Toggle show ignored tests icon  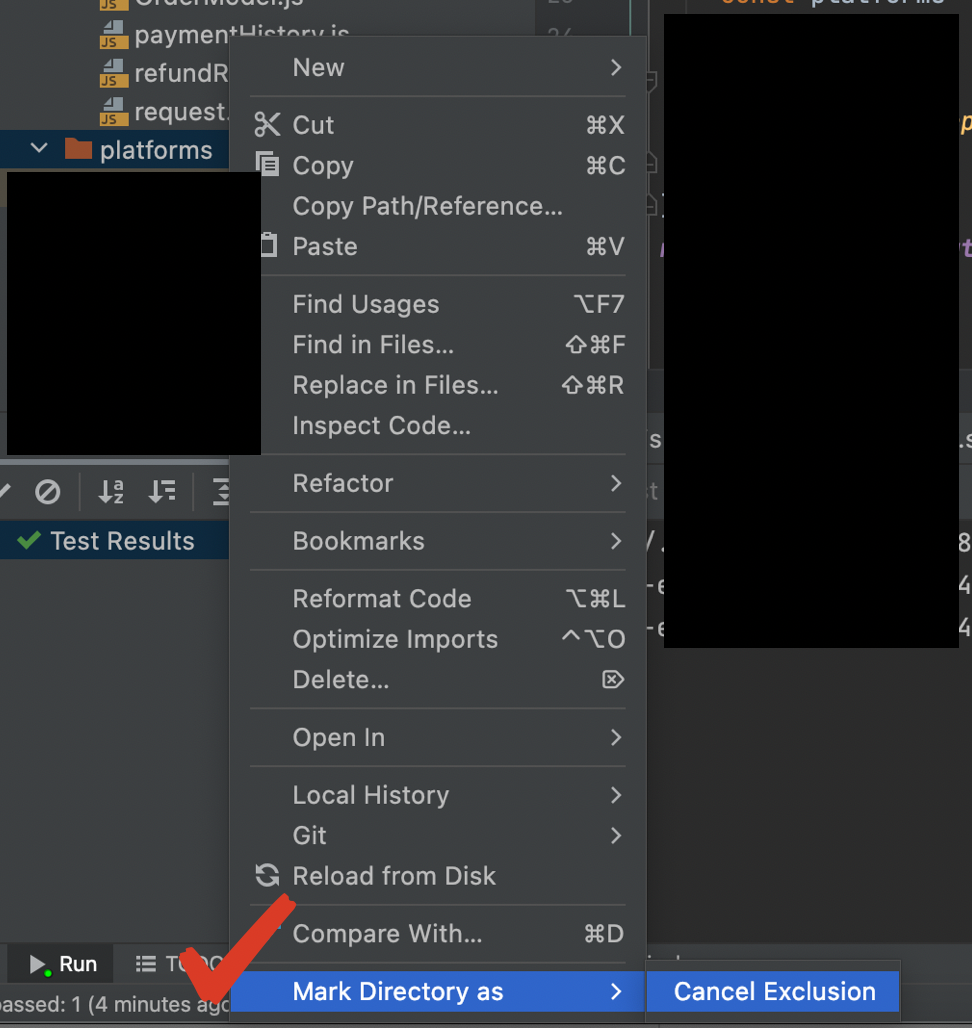coord(48,492)
